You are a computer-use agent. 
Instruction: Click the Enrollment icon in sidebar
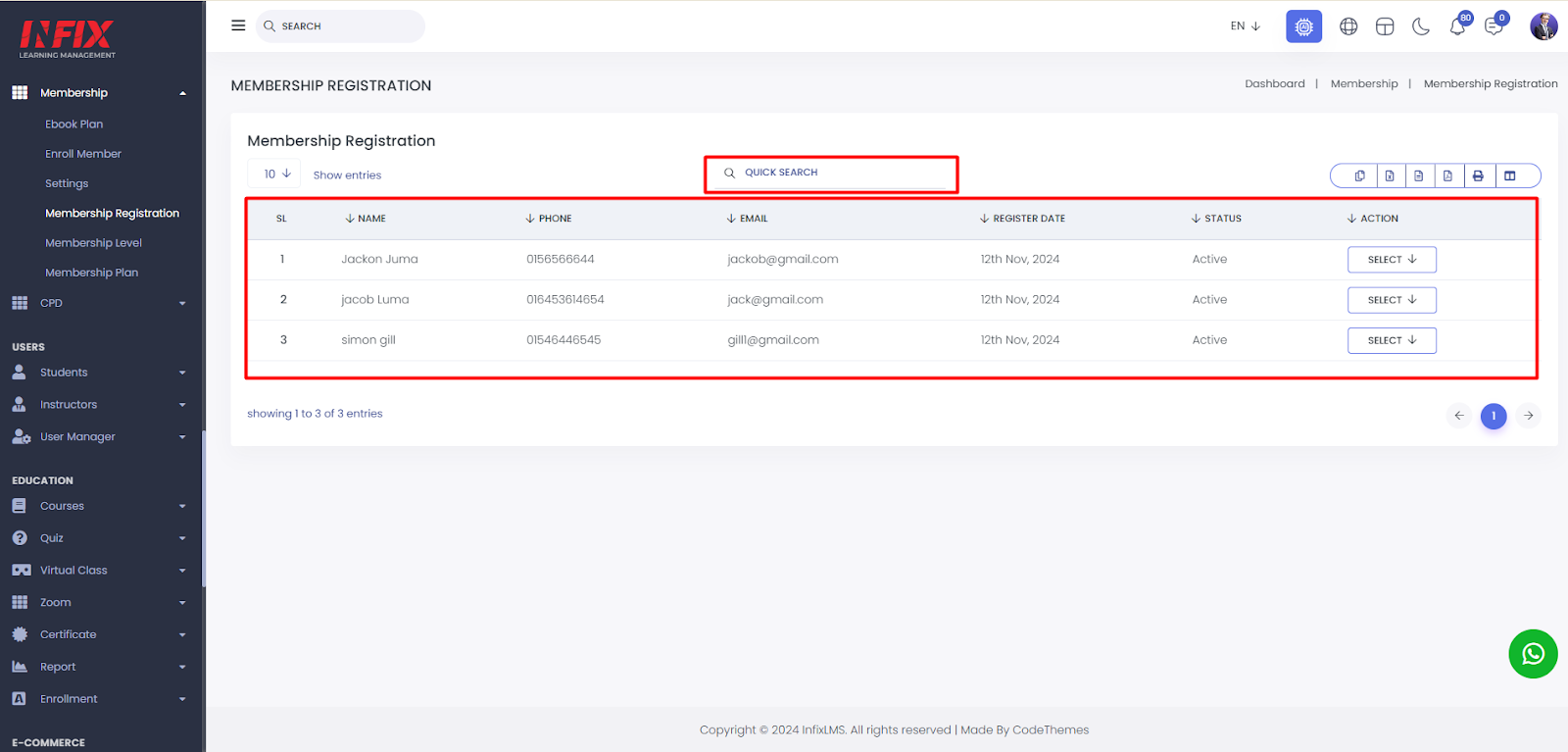click(x=19, y=699)
